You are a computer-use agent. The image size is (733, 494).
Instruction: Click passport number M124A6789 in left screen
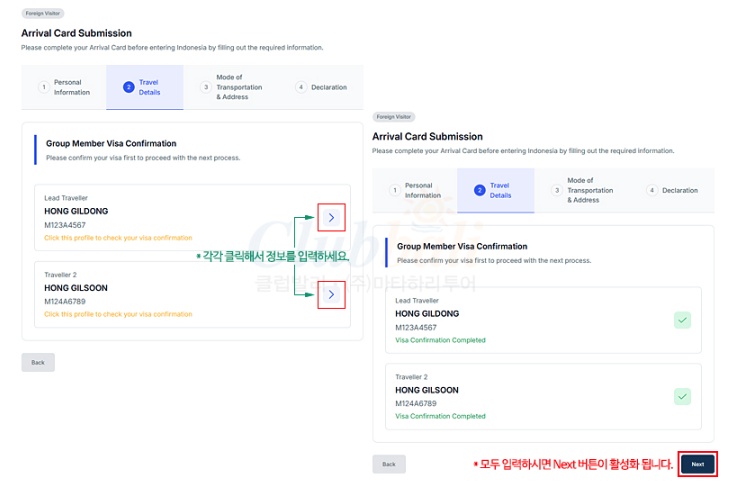[65, 301]
